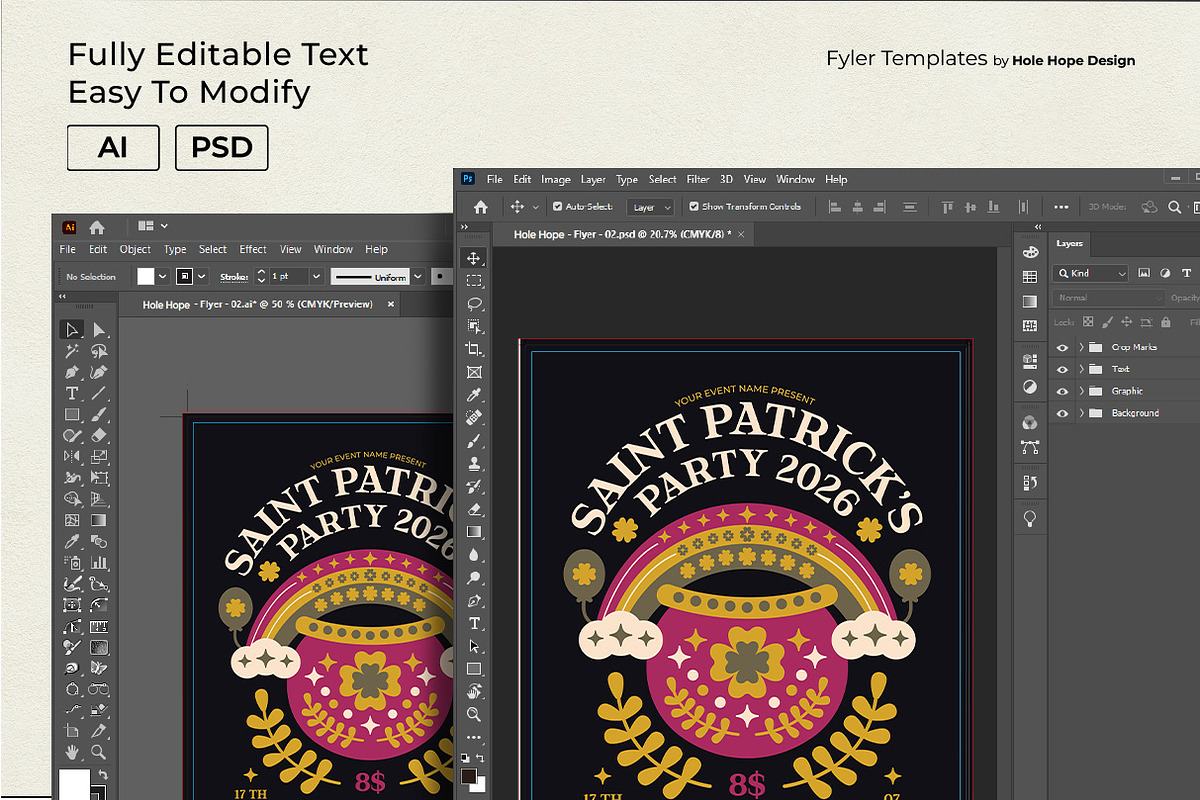Hide the Graphic layer group
The height and width of the screenshot is (800, 1200).
pyautogui.click(x=1062, y=391)
